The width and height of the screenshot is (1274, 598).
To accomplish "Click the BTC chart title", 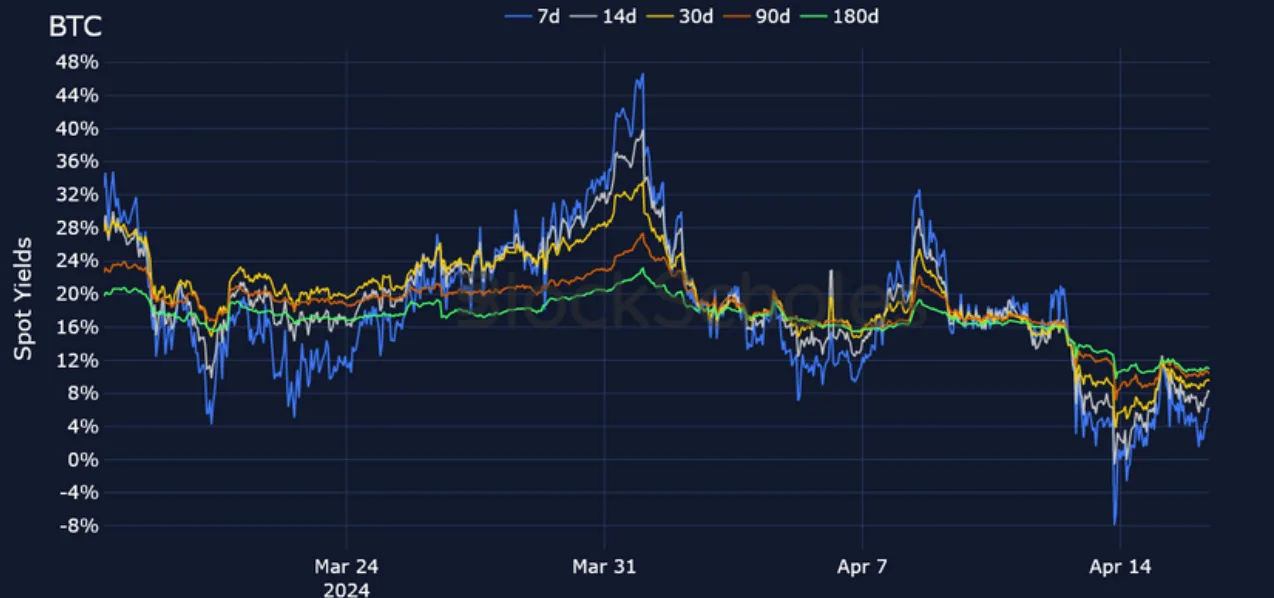I will (x=75, y=27).
